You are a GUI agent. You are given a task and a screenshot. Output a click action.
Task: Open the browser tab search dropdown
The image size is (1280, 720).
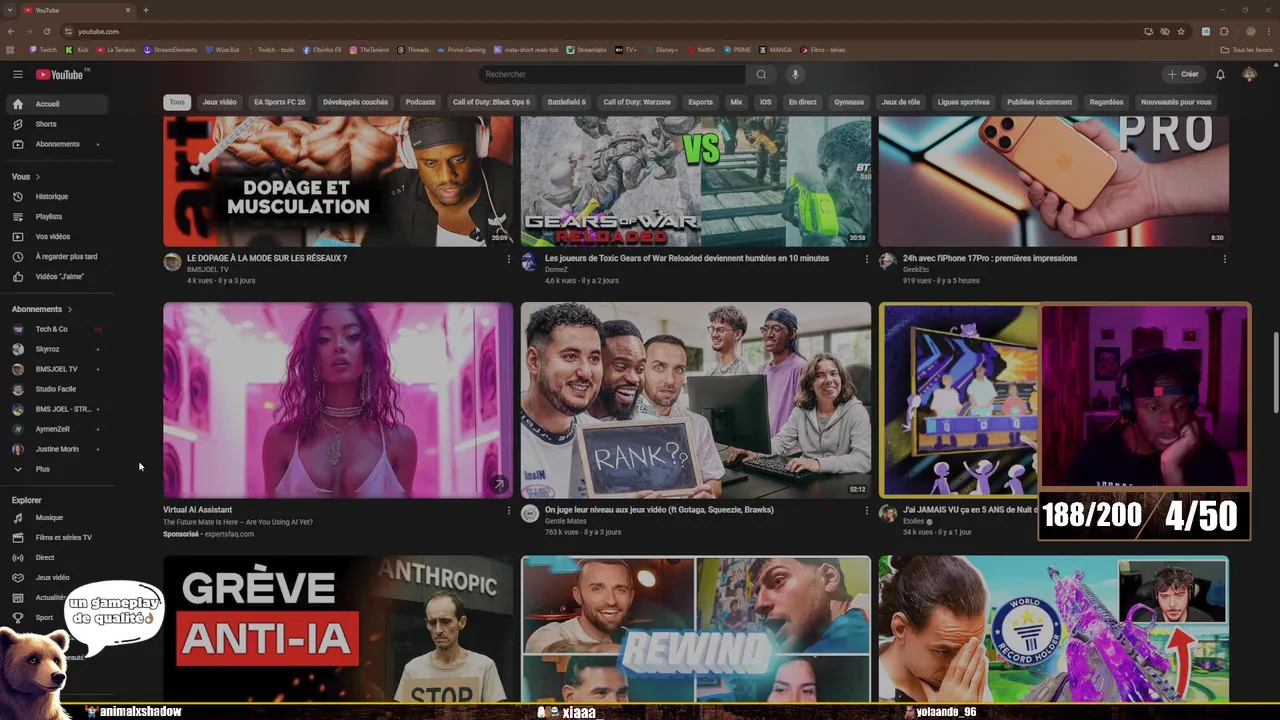(x=10, y=10)
